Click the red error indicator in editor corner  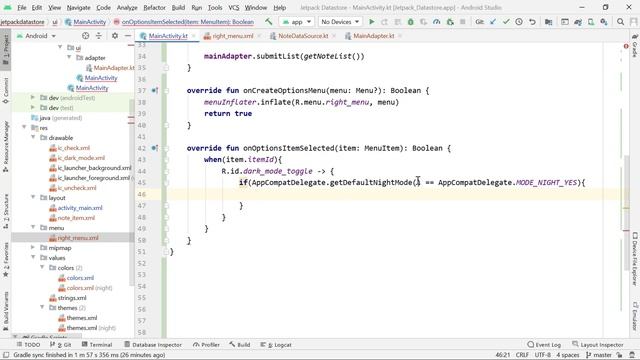pyautogui.click(x=626, y=46)
